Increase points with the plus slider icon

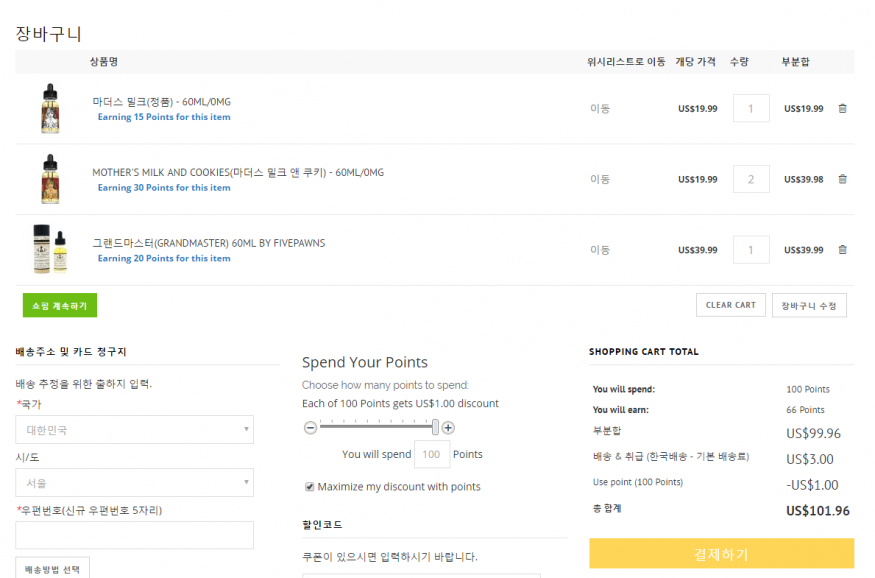[x=448, y=428]
